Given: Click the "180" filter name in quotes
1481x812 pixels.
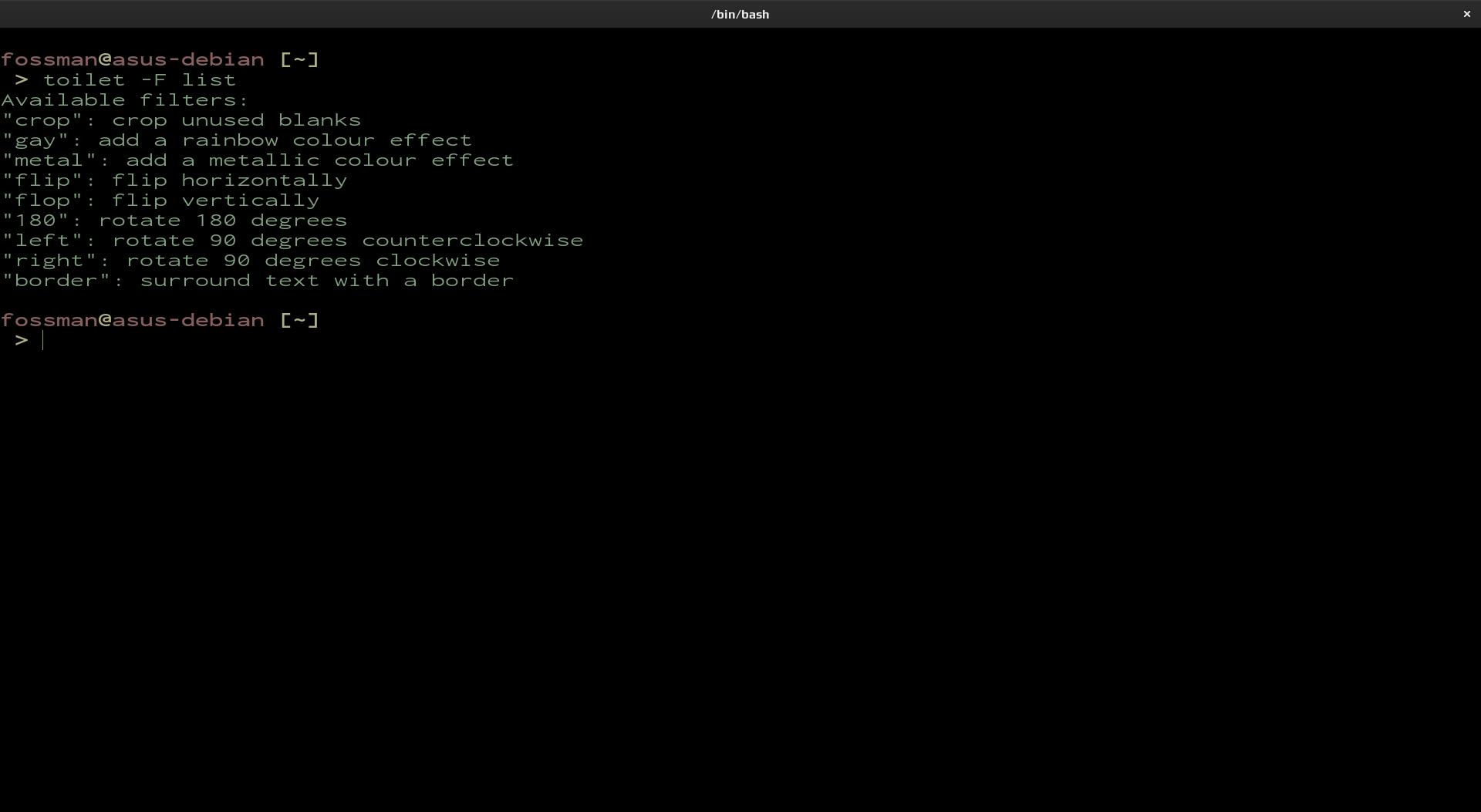Looking at the screenshot, I should (x=35, y=221).
